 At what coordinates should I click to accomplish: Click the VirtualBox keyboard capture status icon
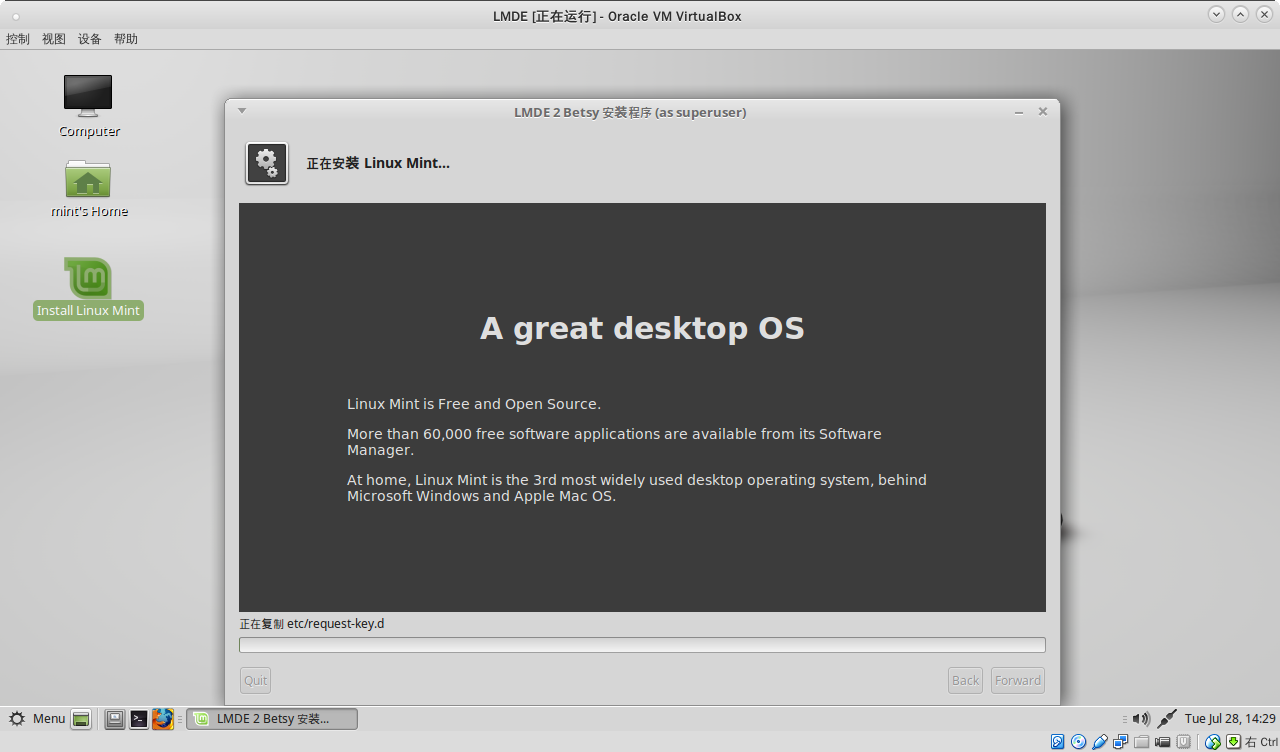click(1234, 742)
